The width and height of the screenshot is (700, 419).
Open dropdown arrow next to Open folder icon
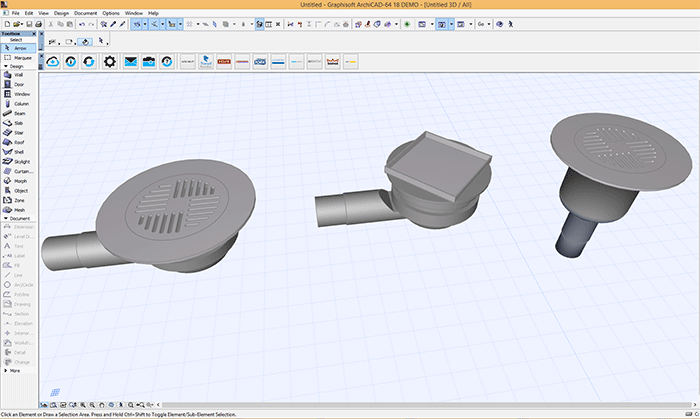click(x=21, y=24)
